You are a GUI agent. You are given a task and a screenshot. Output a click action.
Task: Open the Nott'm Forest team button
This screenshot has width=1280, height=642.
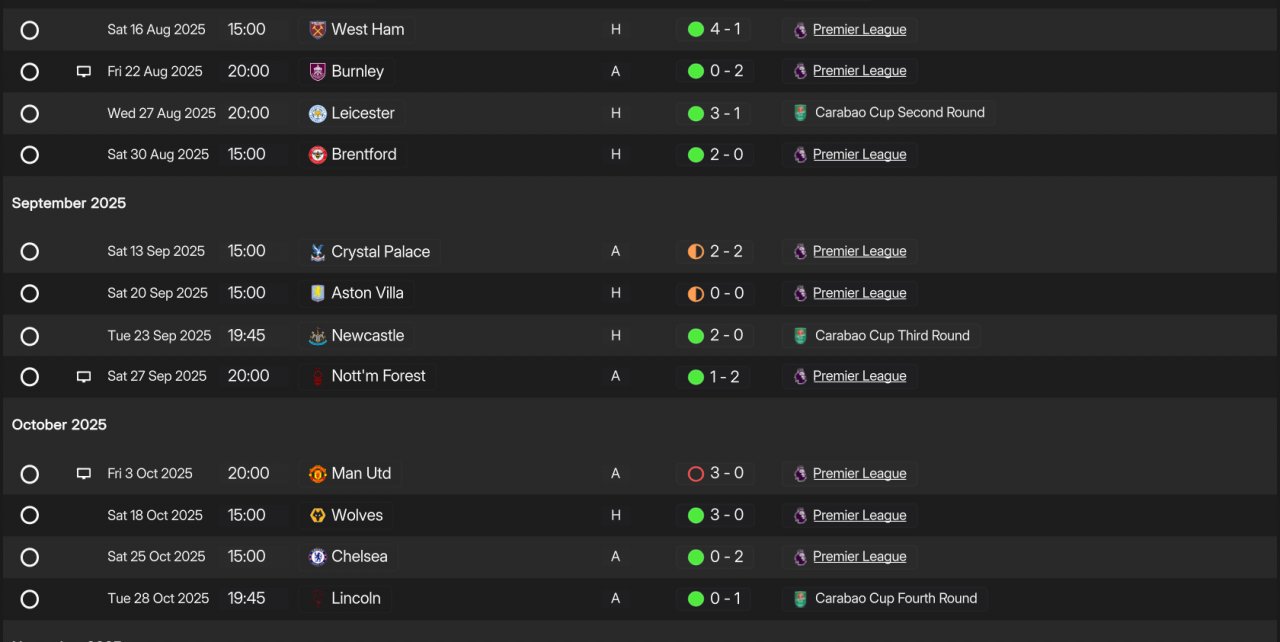(x=368, y=377)
